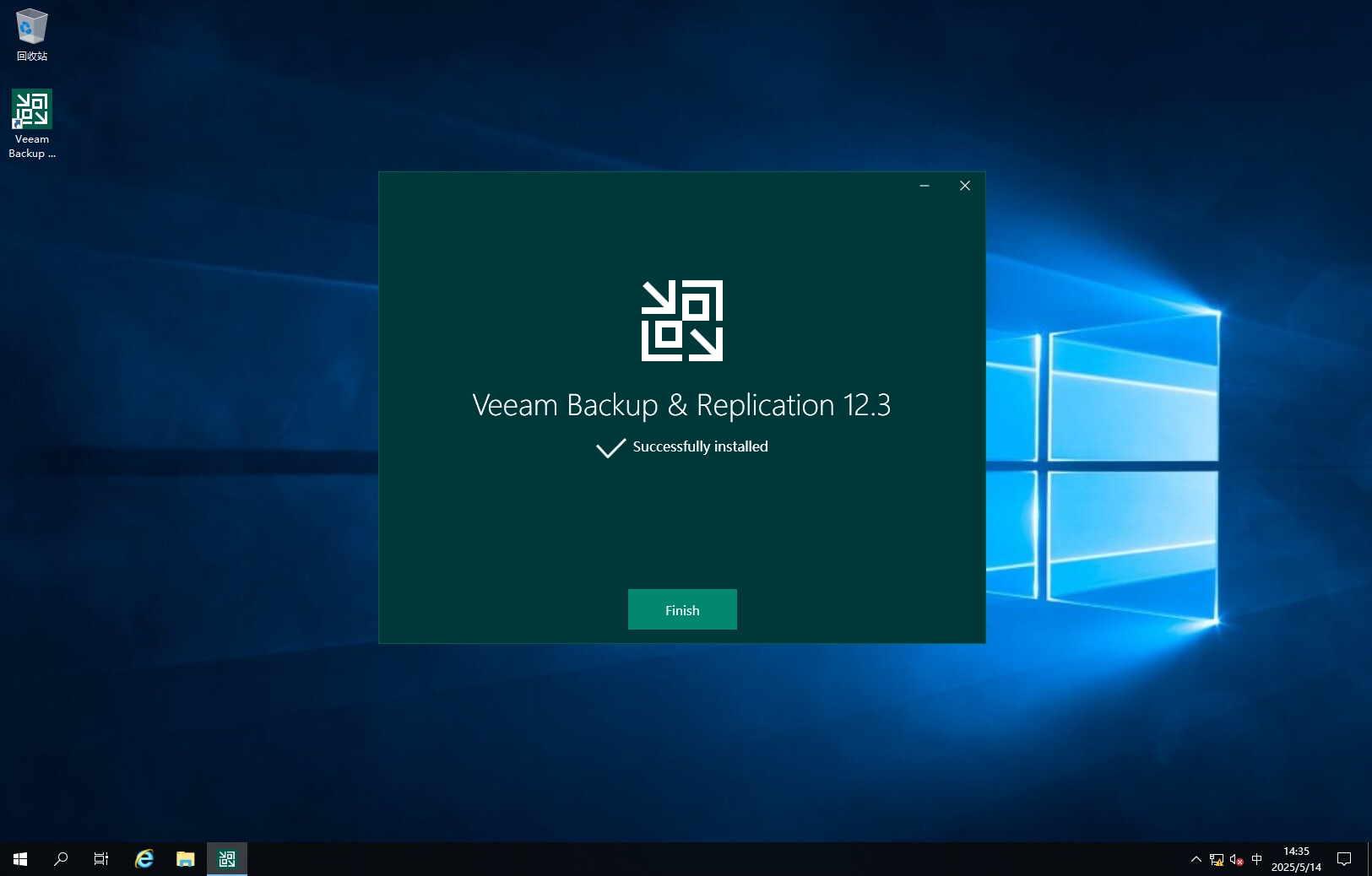Launch Internet Explorer from the taskbar
Image resolution: width=1372 pixels, height=876 pixels.
click(144, 859)
